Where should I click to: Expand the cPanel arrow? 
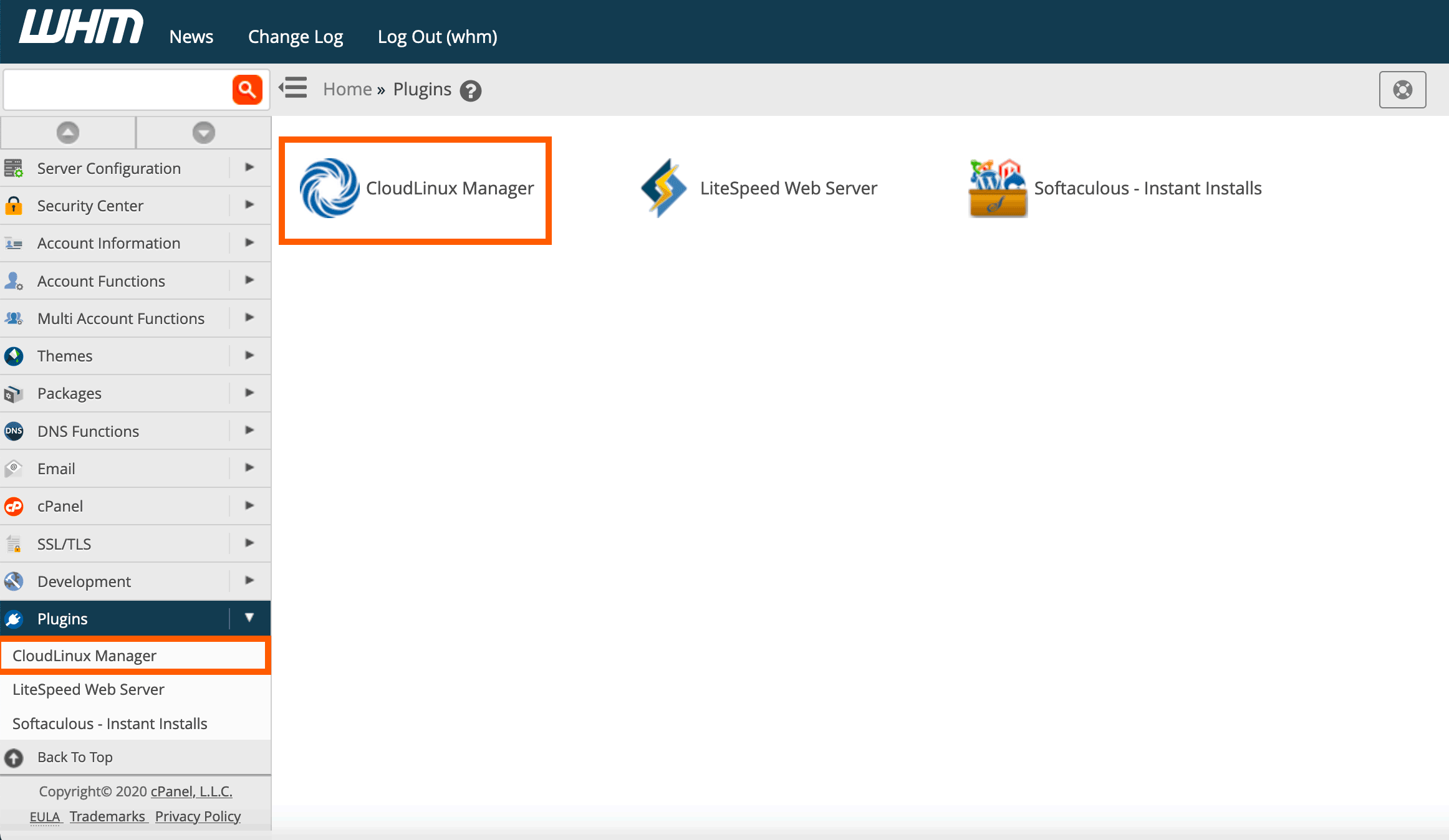coord(249,505)
